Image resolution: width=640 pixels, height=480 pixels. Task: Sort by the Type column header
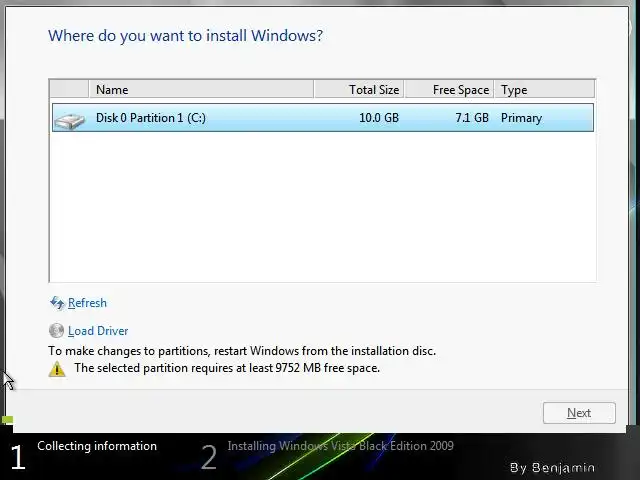[544, 89]
